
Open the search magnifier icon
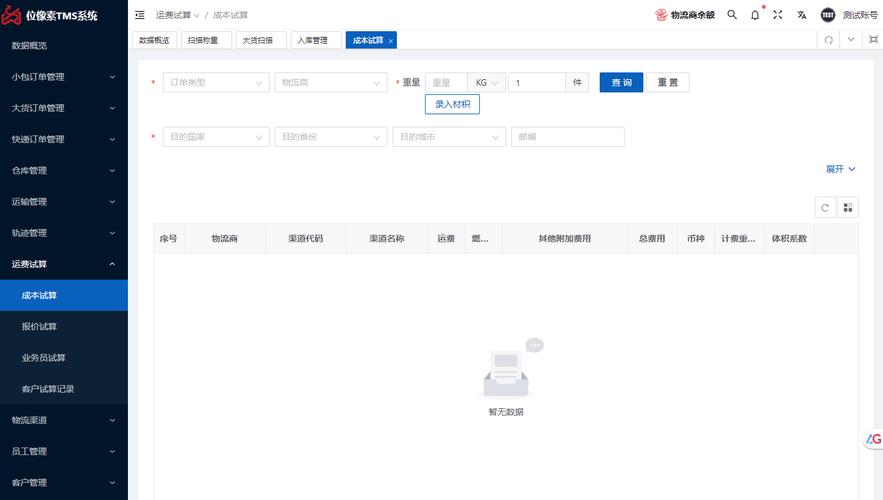click(x=732, y=15)
